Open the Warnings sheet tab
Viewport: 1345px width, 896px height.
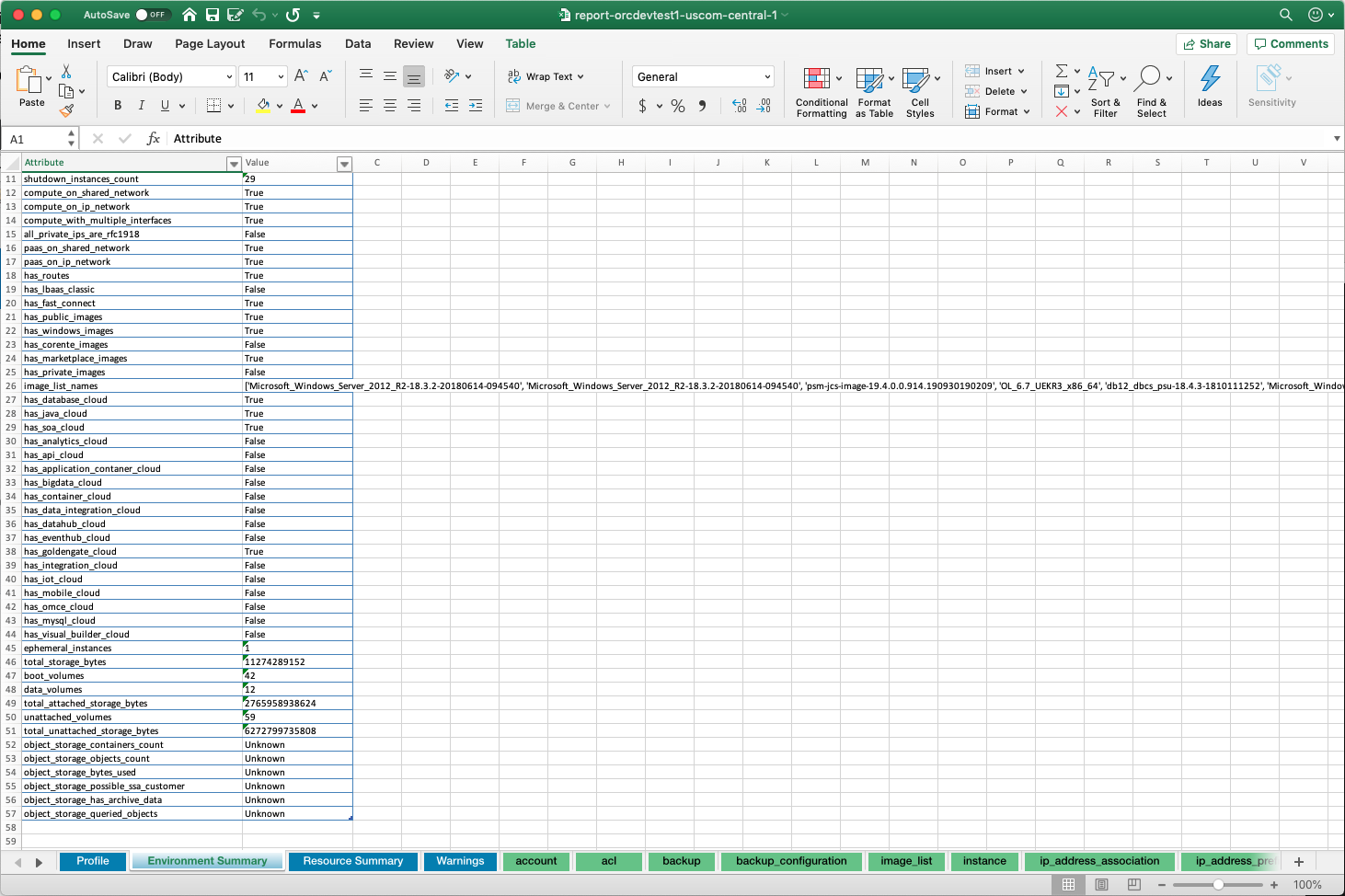(x=460, y=861)
